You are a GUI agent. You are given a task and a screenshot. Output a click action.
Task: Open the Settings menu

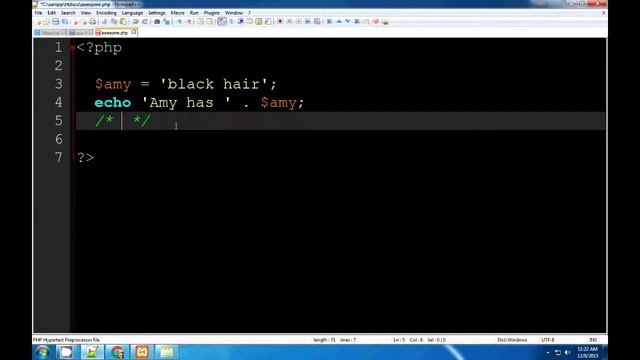157,13
